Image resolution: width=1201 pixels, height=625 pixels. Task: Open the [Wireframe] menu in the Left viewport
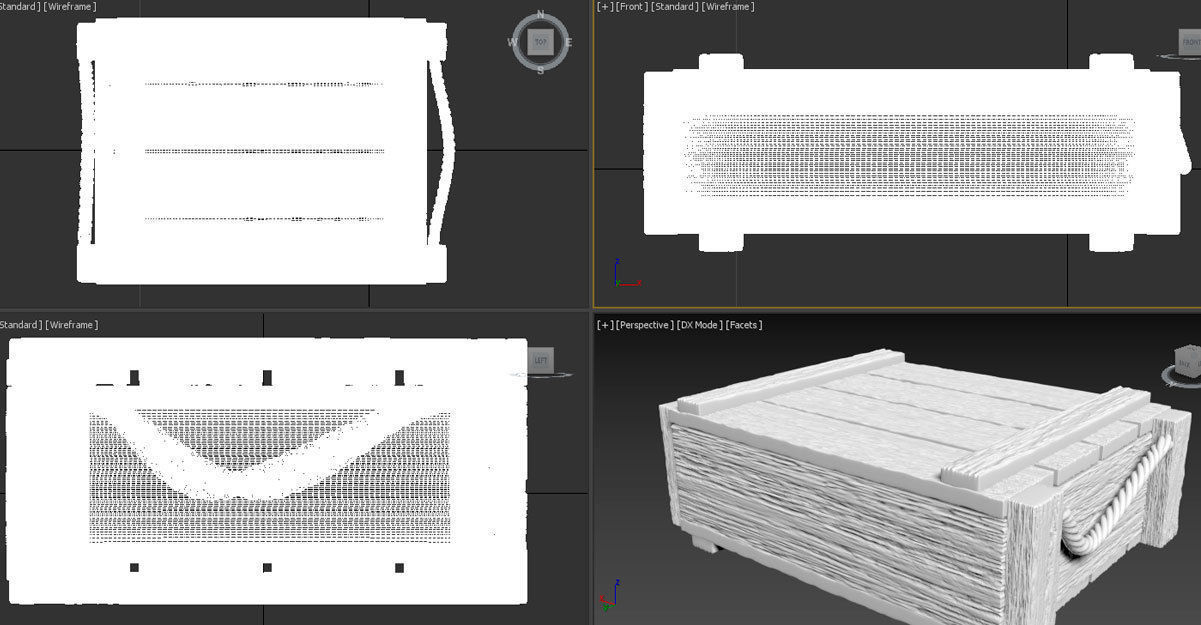click(x=73, y=325)
